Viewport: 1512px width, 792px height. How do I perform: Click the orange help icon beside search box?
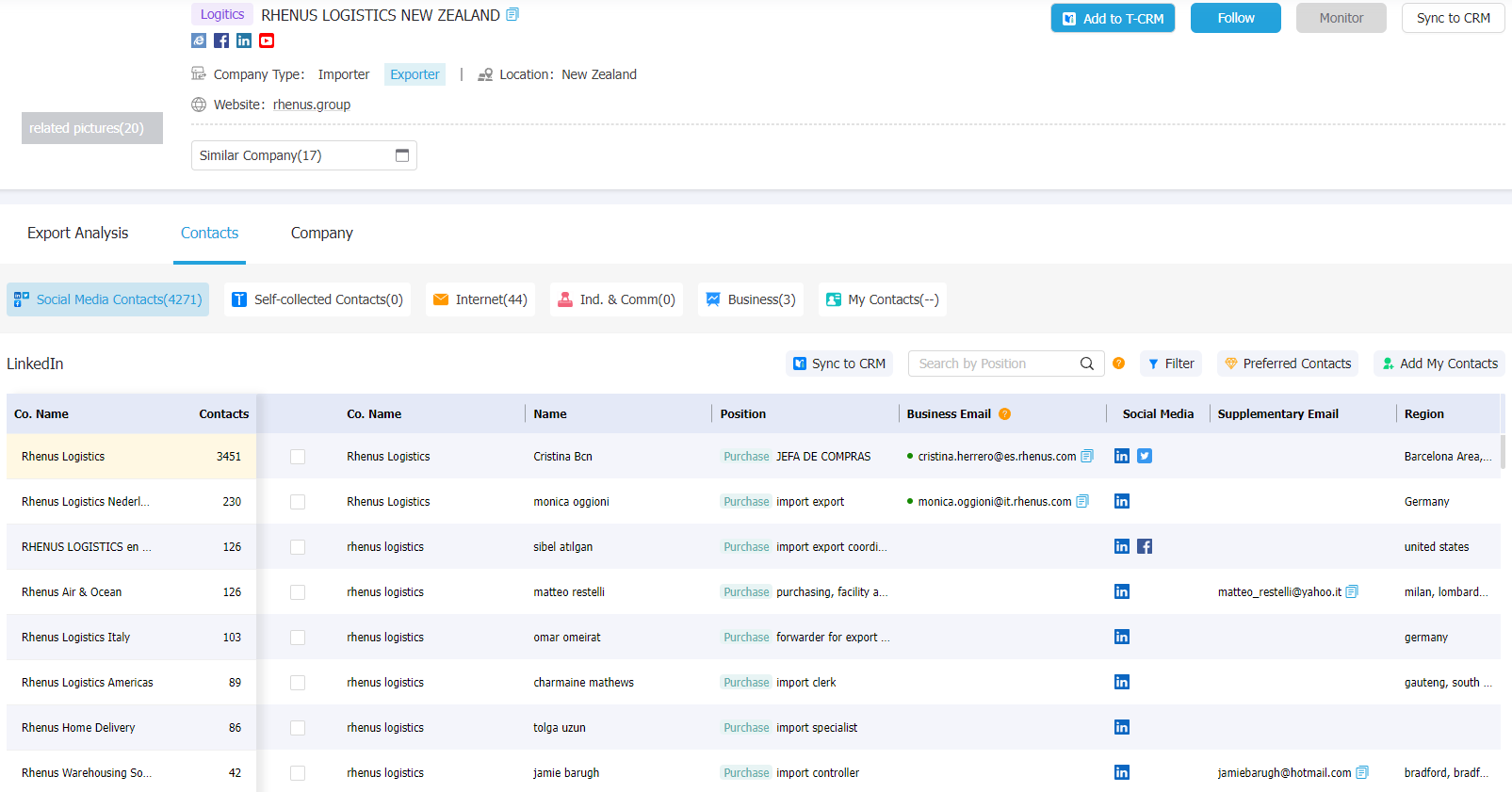pyautogui.click(x=1119, y=364)
